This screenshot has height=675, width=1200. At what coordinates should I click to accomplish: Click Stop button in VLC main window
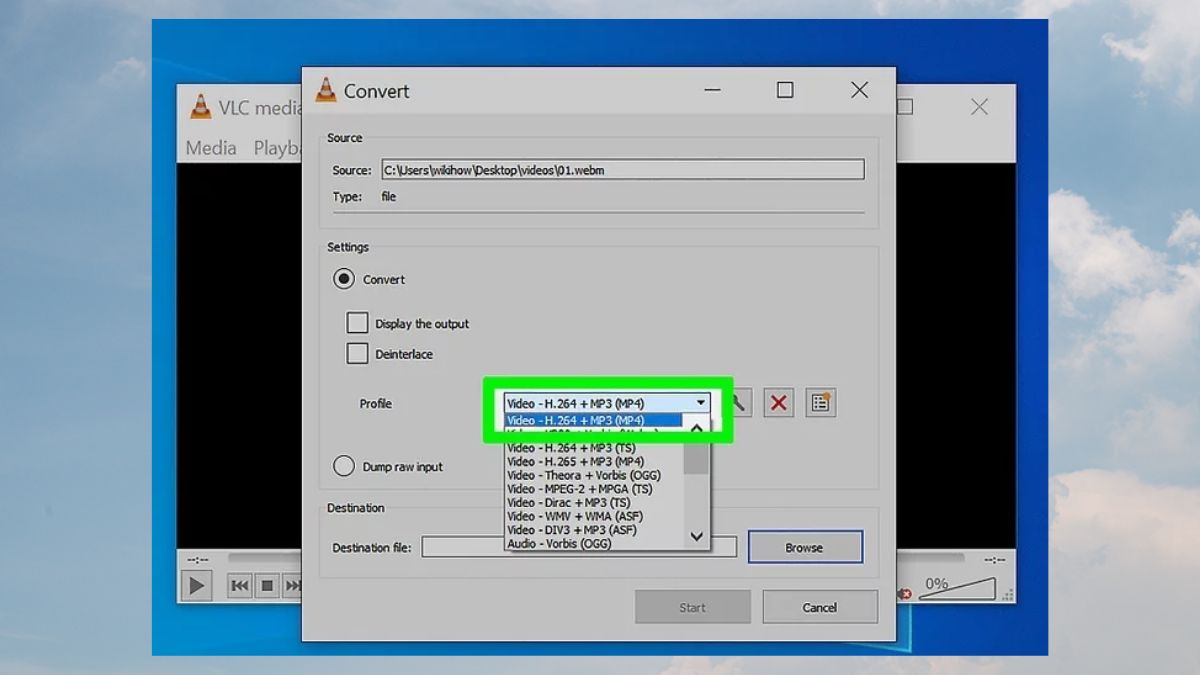click(x=267, y=585)
